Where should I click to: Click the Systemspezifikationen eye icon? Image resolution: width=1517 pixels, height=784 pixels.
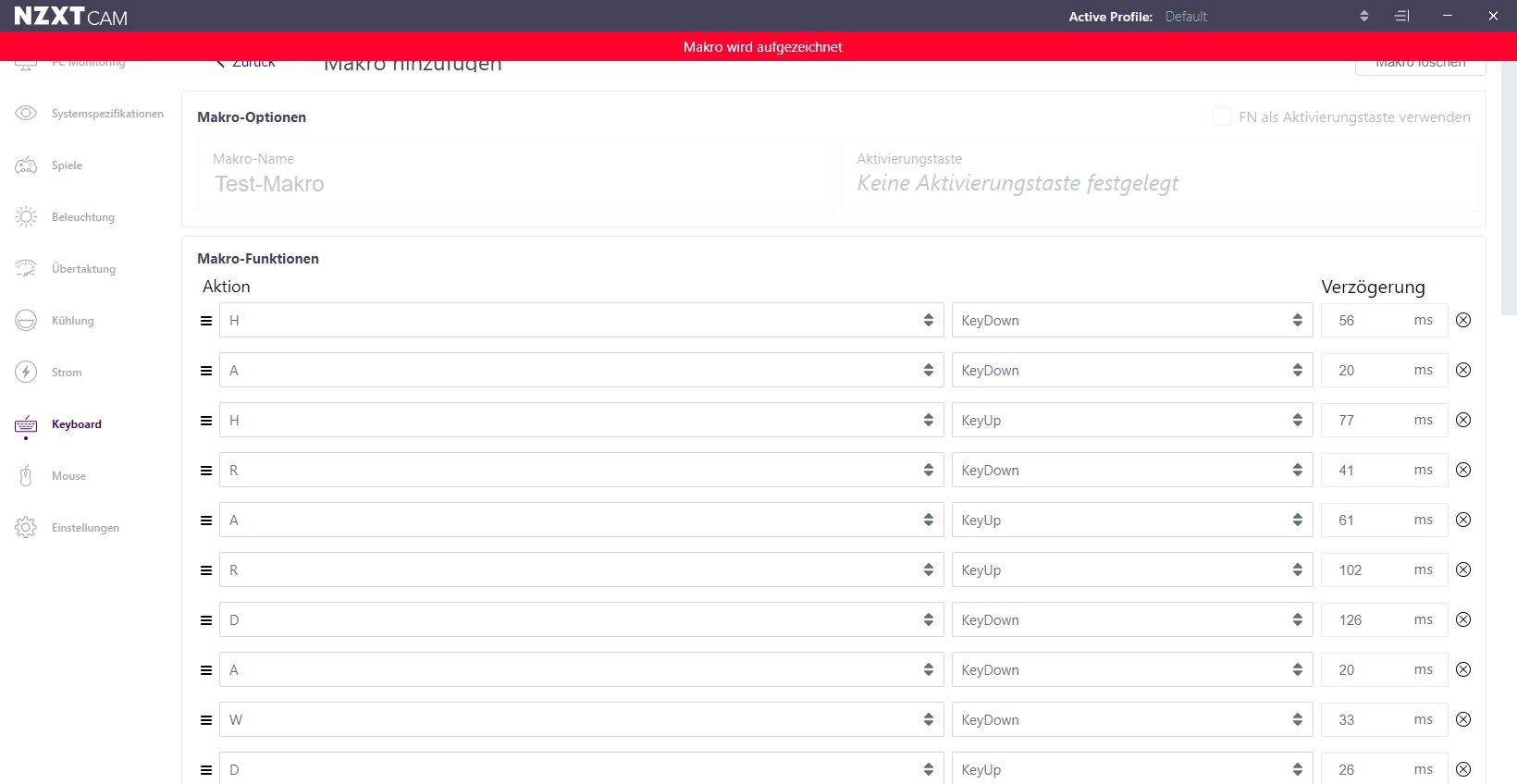point(26,114)
